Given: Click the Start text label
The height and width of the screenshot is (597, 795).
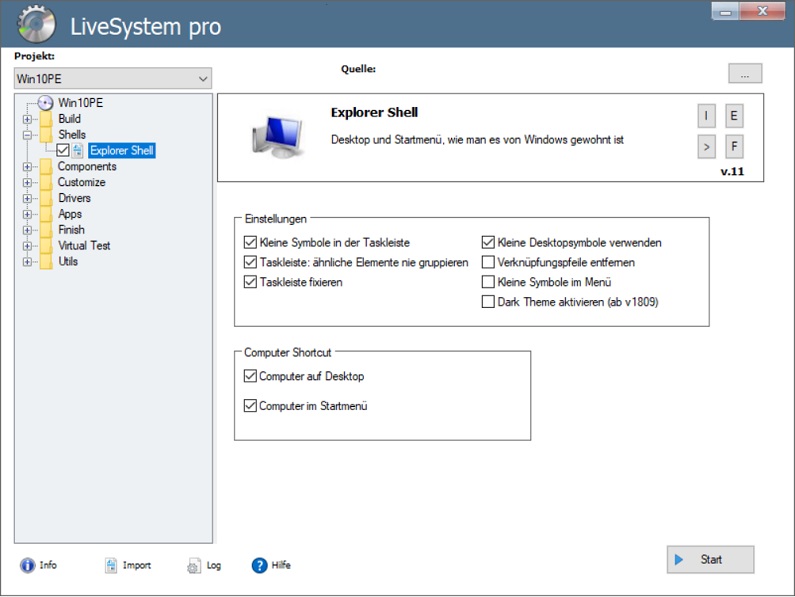Looking at the screenshot, I should coord(711,559).
